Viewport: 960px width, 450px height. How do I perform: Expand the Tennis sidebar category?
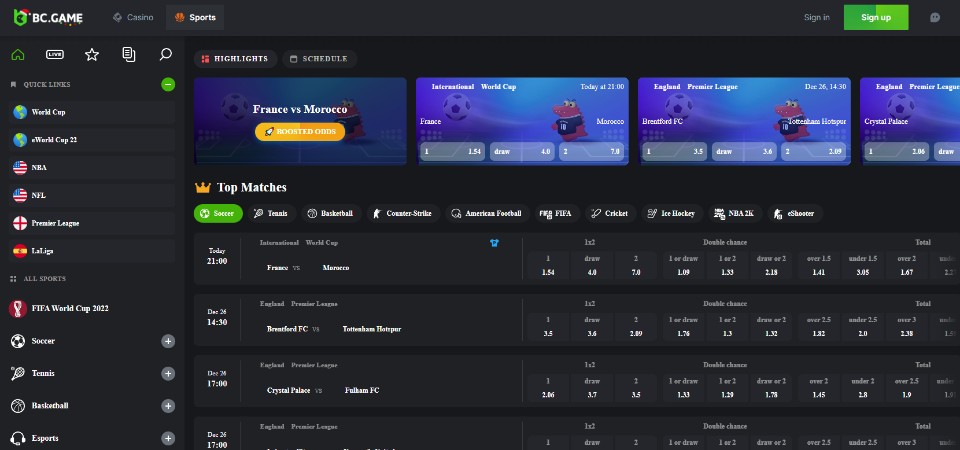pos(168,373)
